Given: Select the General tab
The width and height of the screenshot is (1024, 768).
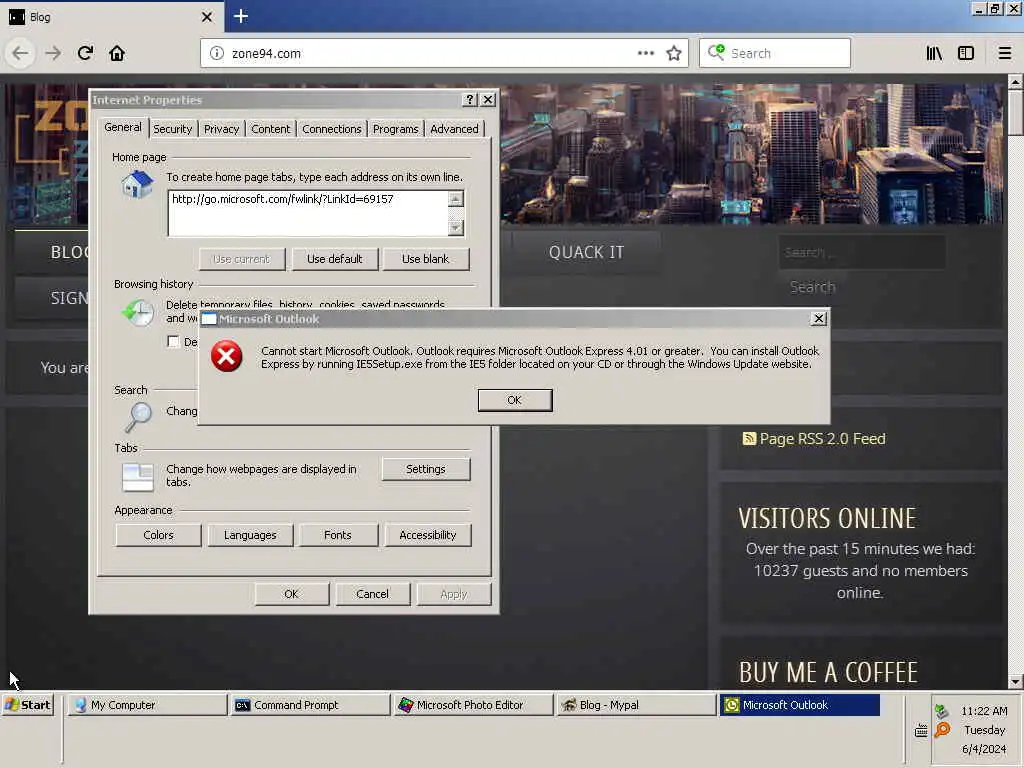Looking at the screenshot, I should [x=123, y=127].
